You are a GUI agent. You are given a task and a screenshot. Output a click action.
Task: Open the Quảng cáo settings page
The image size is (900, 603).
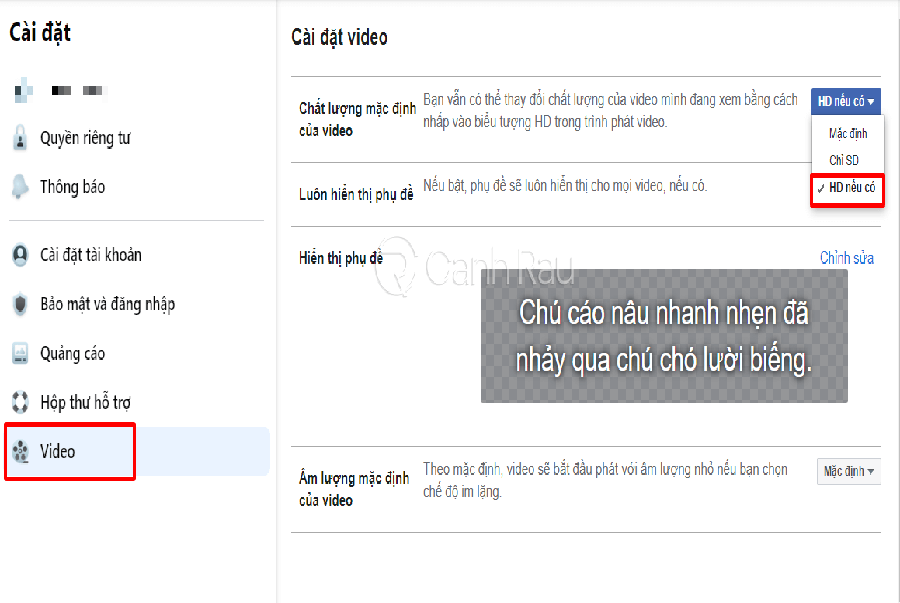[72, 353]
